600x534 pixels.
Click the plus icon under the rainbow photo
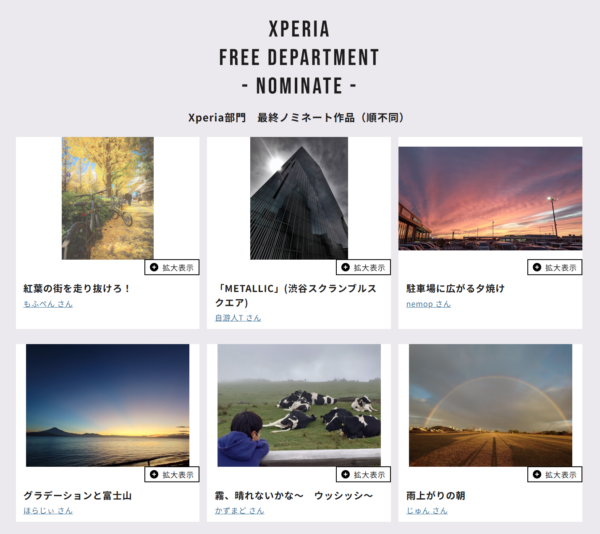tap(537, 474)
